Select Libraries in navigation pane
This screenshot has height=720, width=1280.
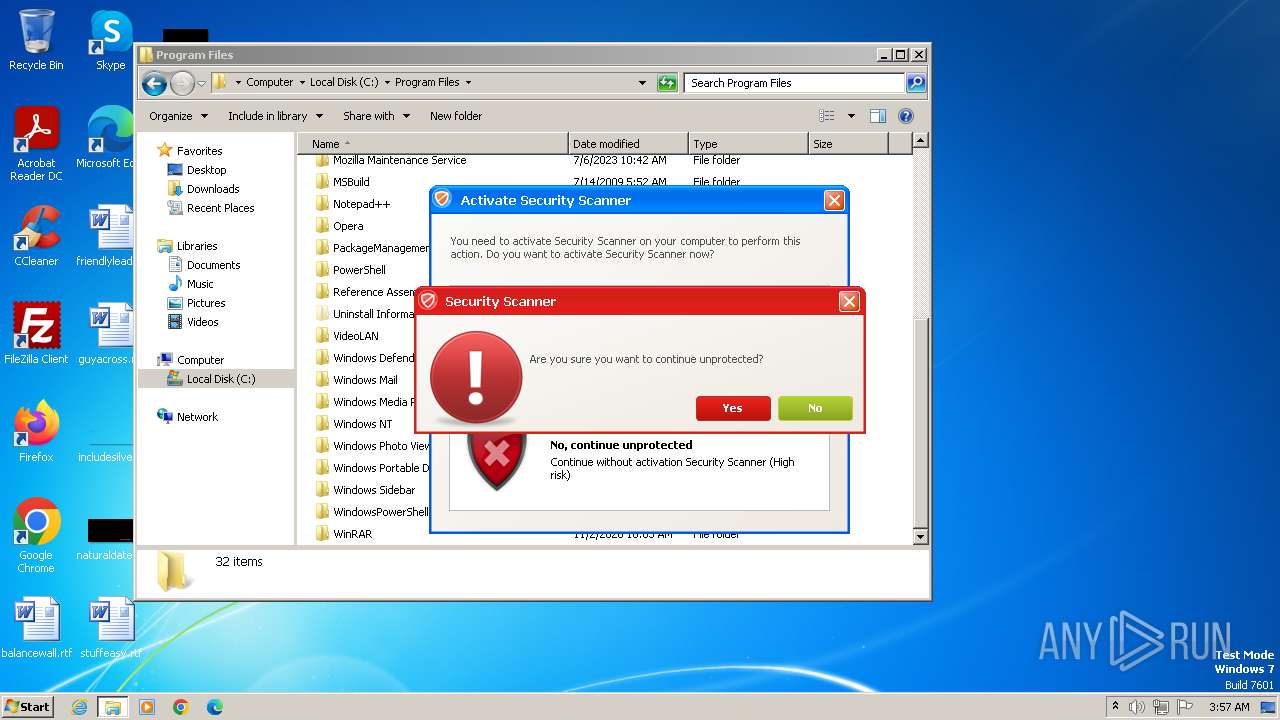pyautogui.click(x=197, y=246)
